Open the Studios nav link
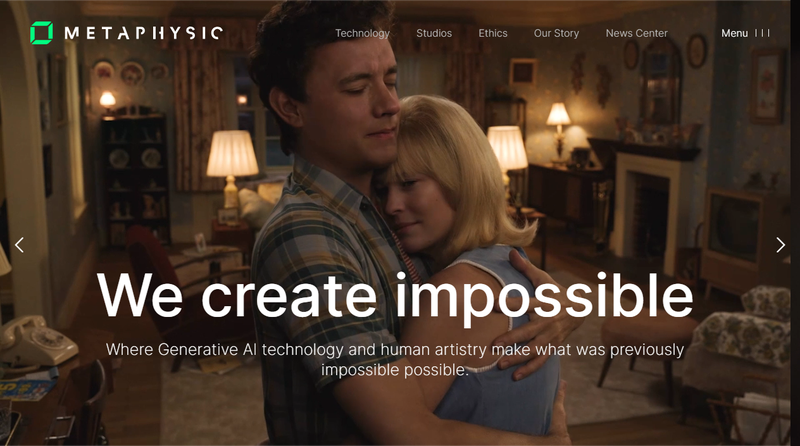The height and width of the screenshot is (446, 800). (434, 33)
